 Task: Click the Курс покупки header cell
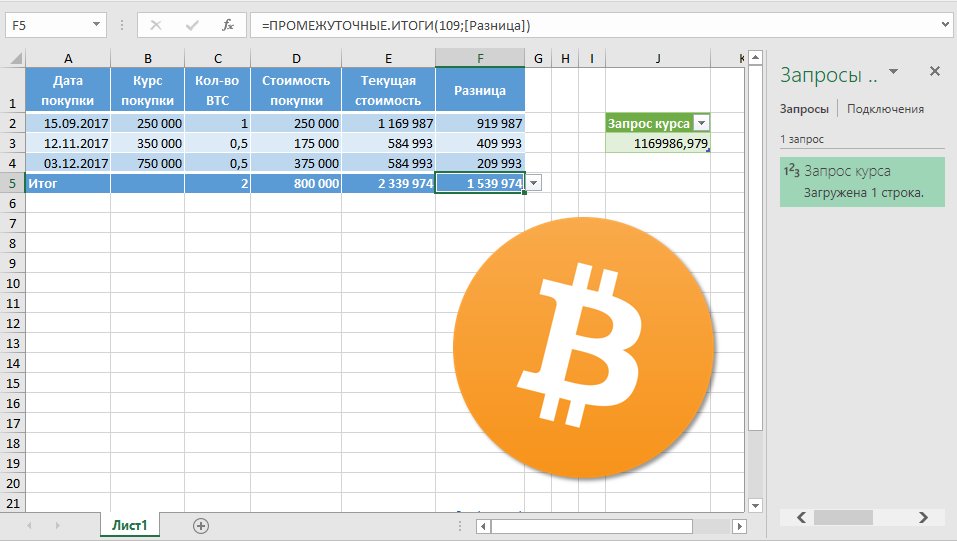(148, 90)
